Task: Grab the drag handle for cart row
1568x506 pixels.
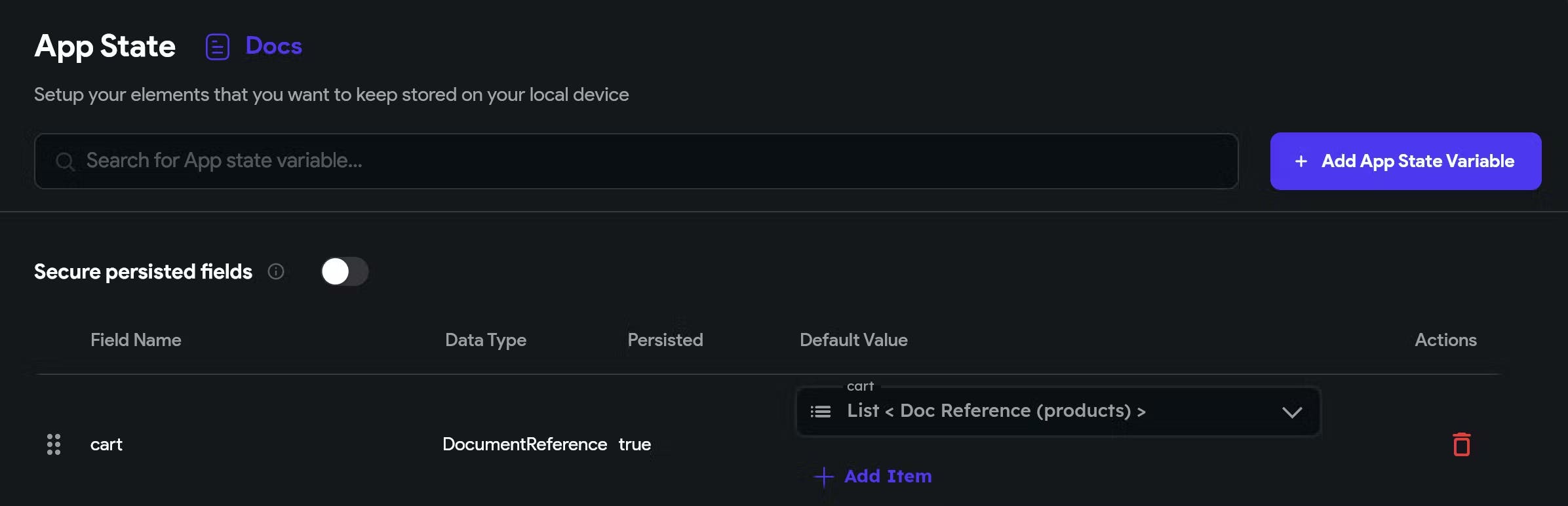Action: pyautogui.click(x=54, y=444)
